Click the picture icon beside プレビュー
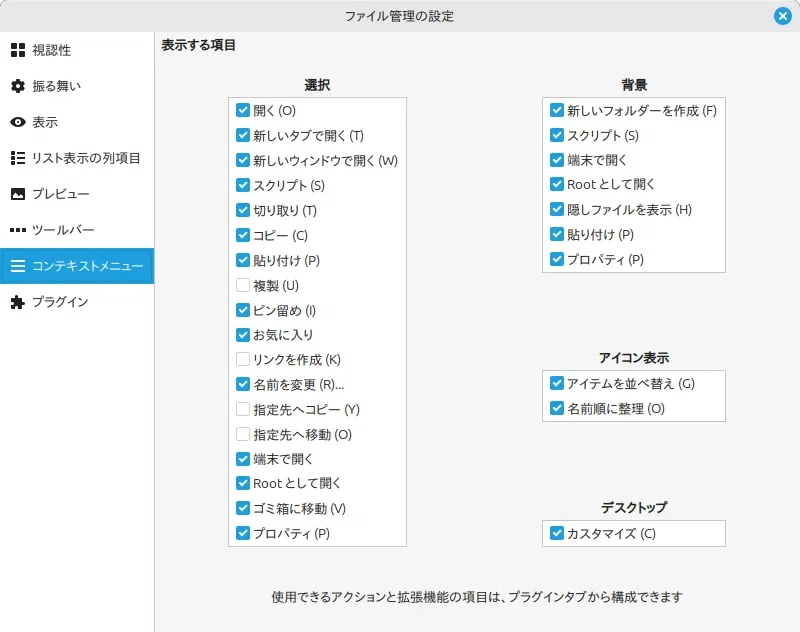 pyautogui.click(x=18, y=194)
